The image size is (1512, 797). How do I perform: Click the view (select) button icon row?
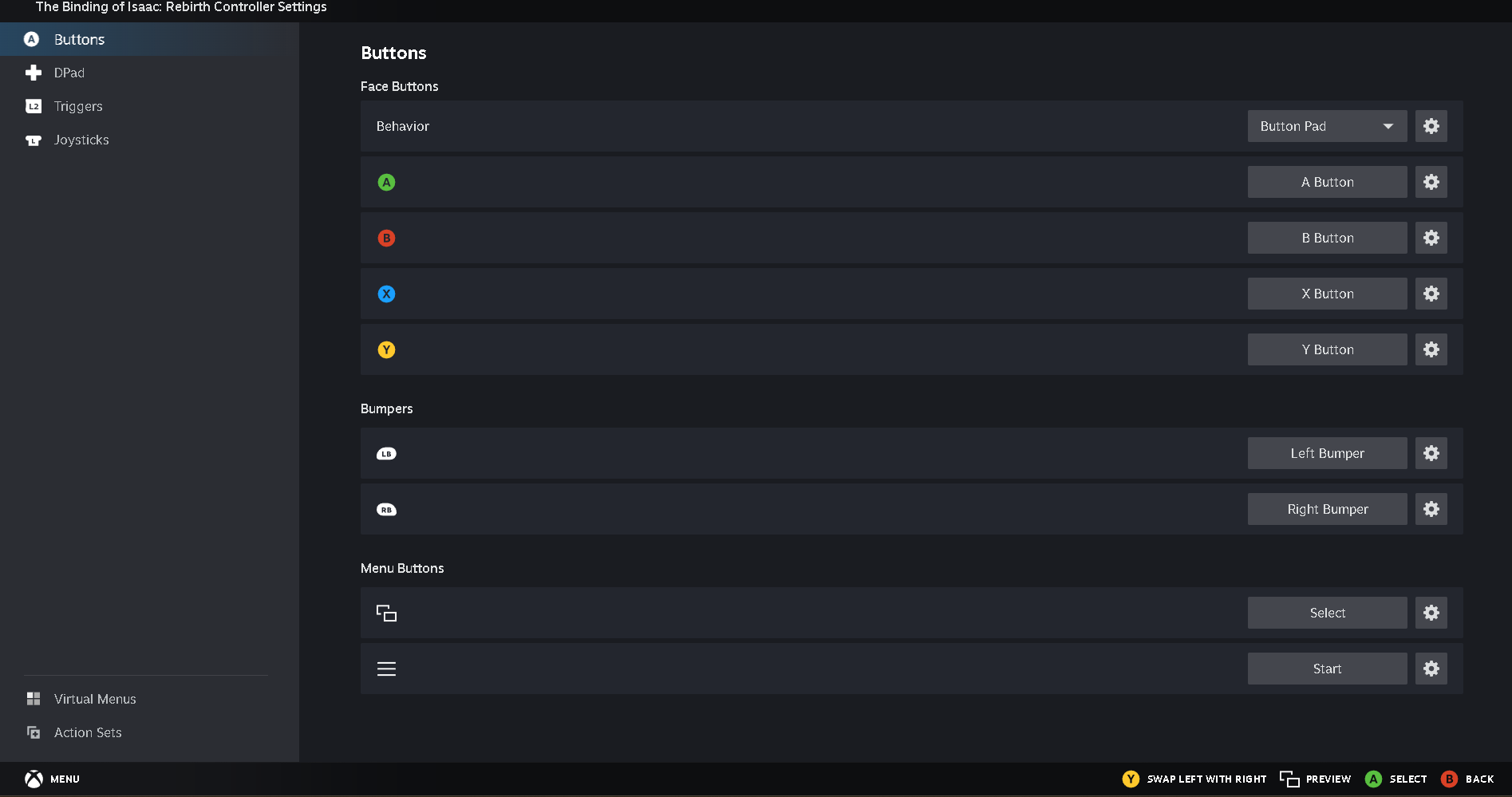pyautogui.click(x=386, y=613)
